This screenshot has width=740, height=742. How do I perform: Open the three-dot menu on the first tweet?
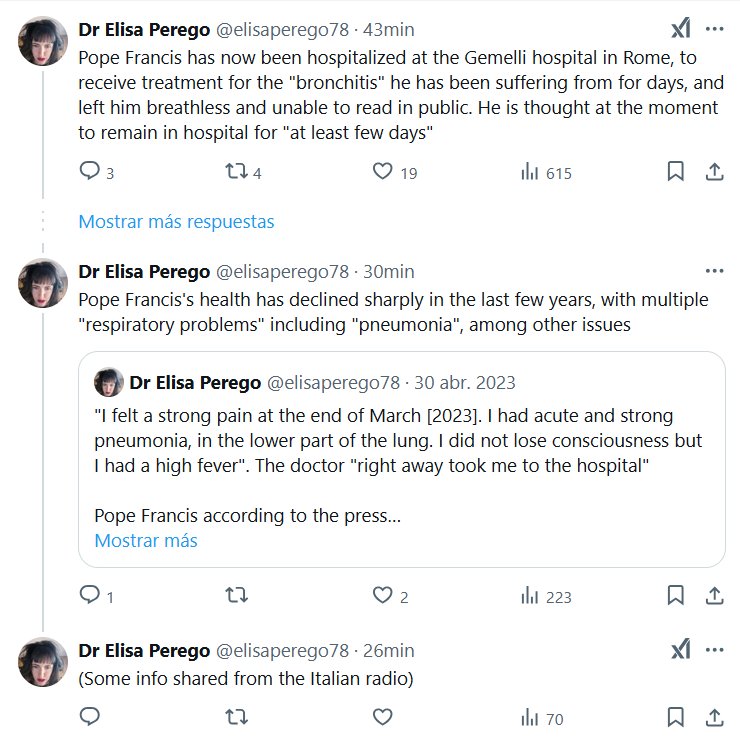[x=714, y=29]
